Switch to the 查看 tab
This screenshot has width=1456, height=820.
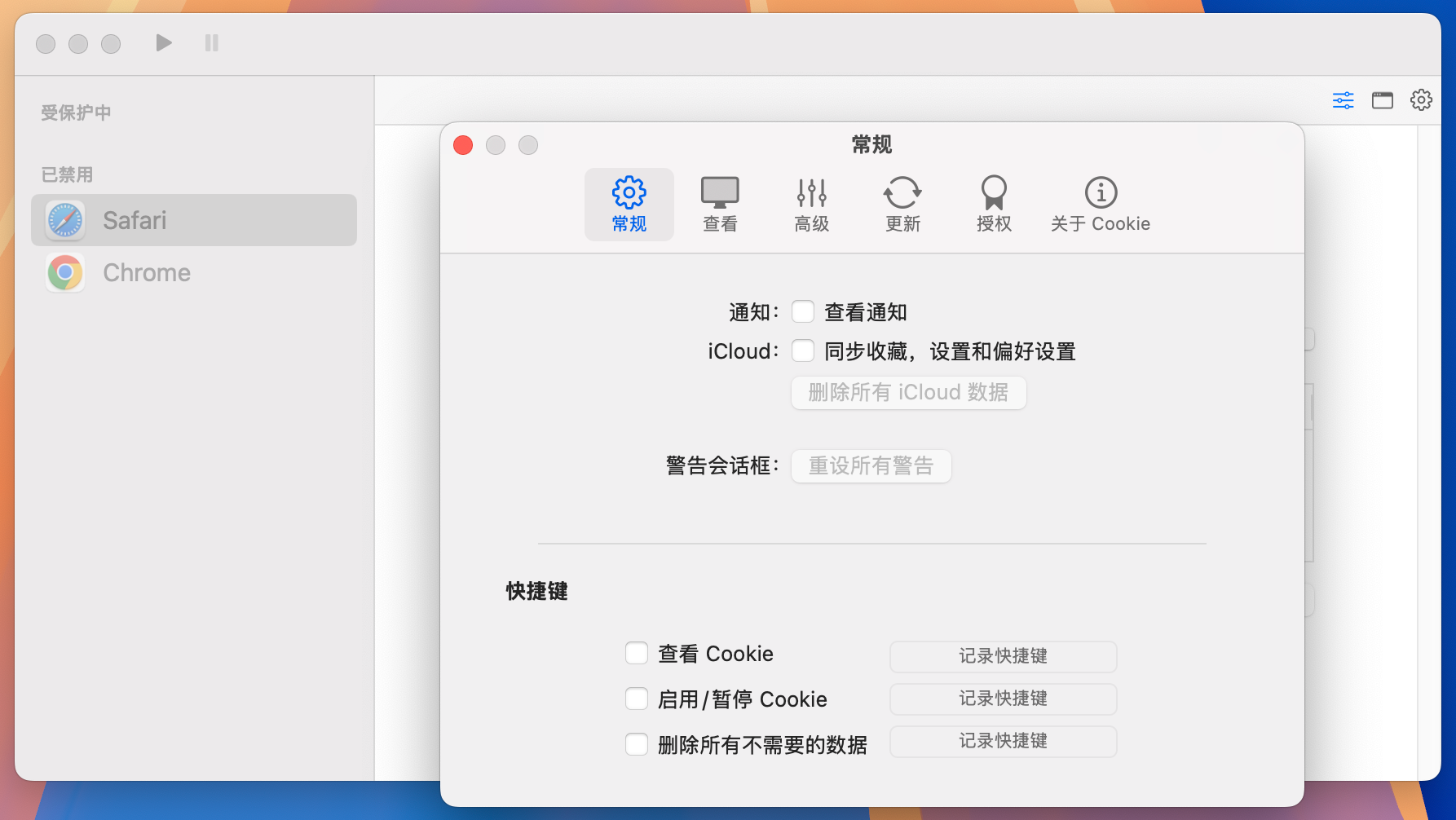(720, 204)
